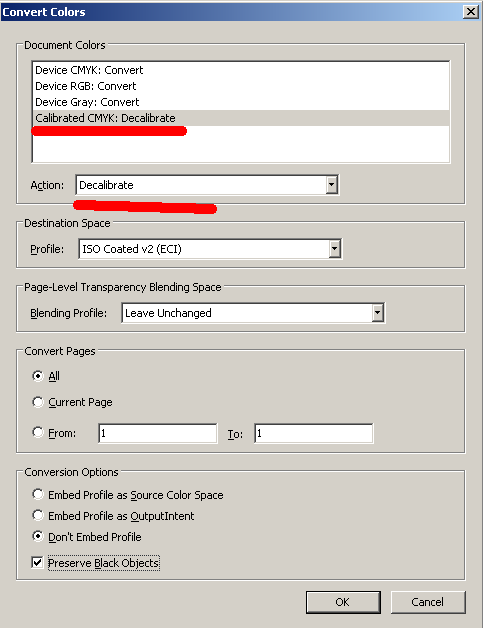This screenshot has height=628, width=483.
Task: Select the All pages radio button
Action: click(x=38, y=376)
